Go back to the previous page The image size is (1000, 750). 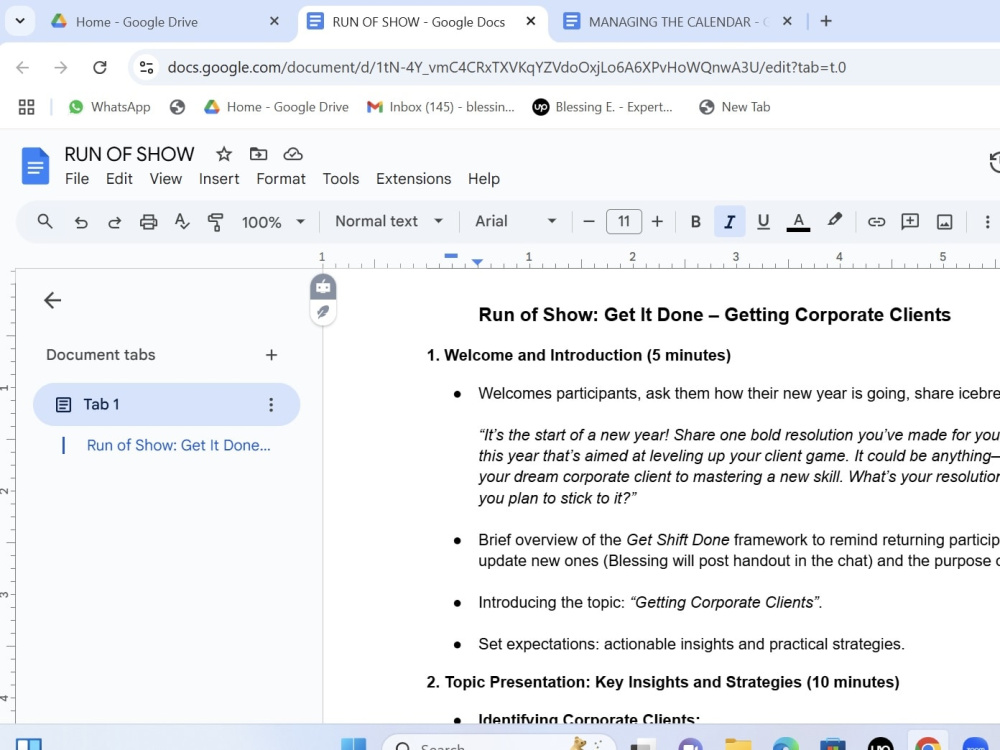coord(22,67)
